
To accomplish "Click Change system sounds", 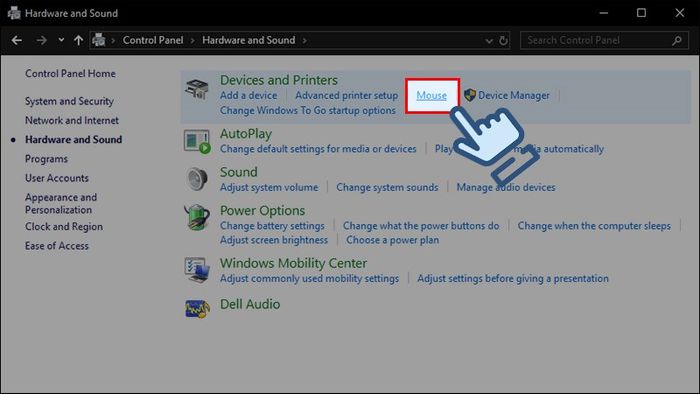I will (387, 187).
